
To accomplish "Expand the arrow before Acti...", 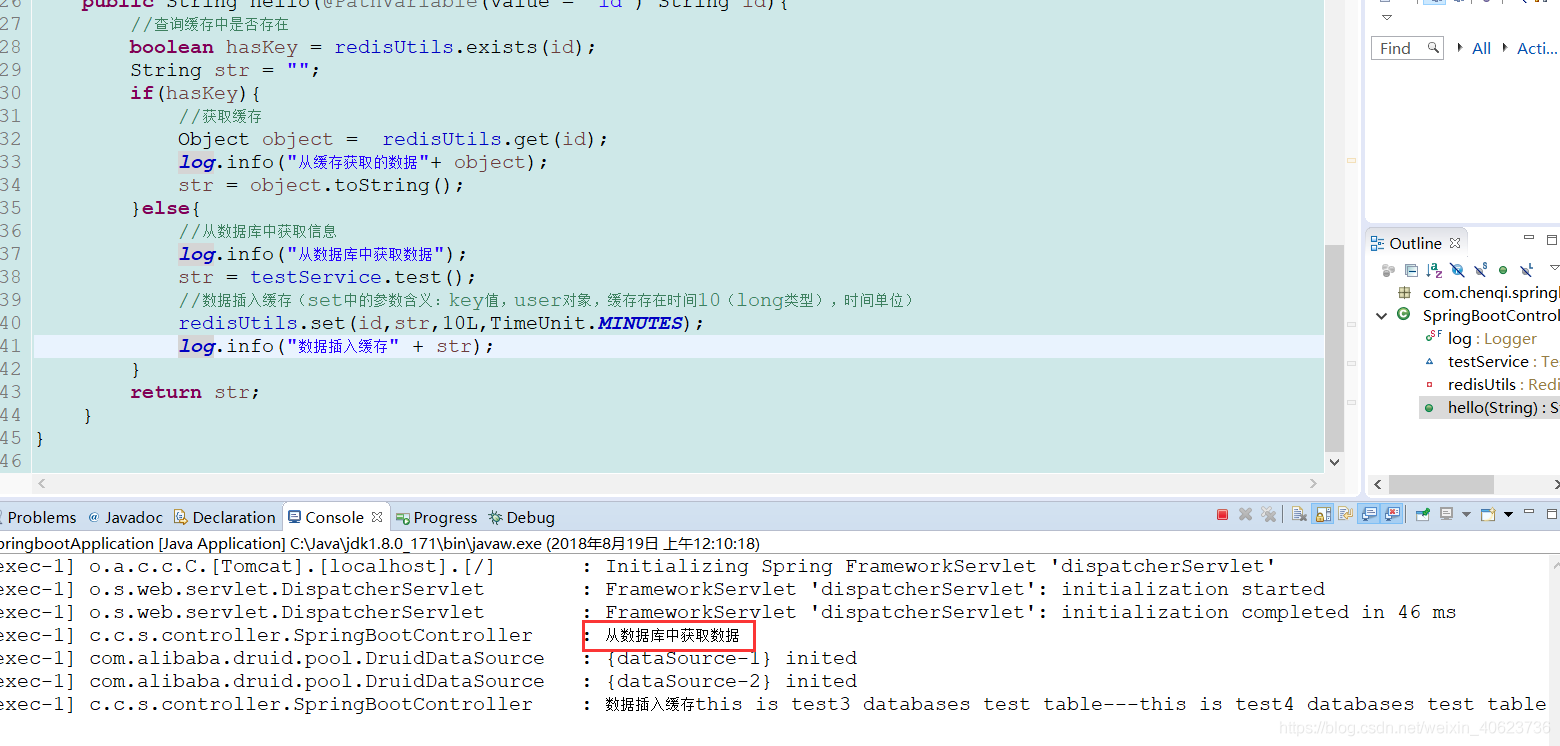I will coord(1506,48).
